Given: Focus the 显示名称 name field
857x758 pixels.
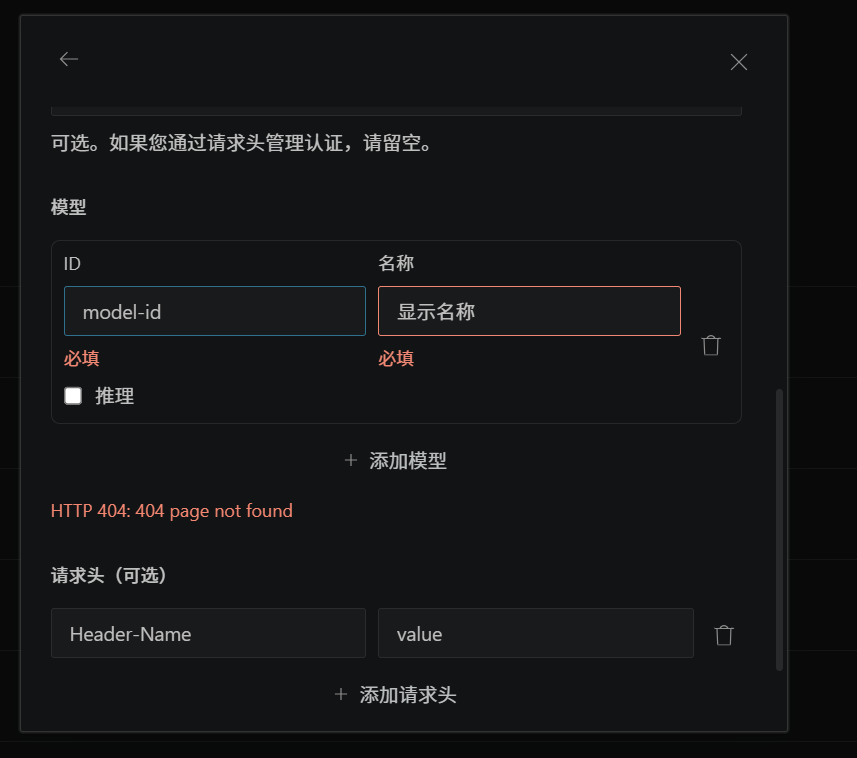Looking at the screenshot, I should coord(529,311).
